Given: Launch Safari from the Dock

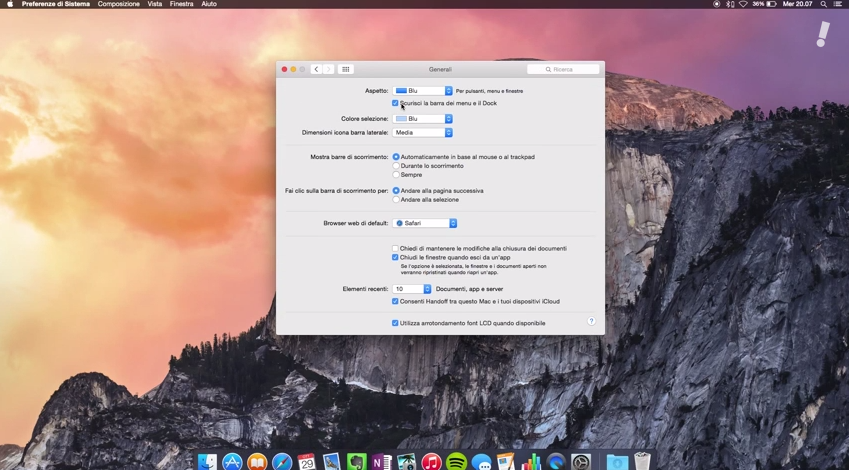Looking at the screenshot, I should (282, 462).
